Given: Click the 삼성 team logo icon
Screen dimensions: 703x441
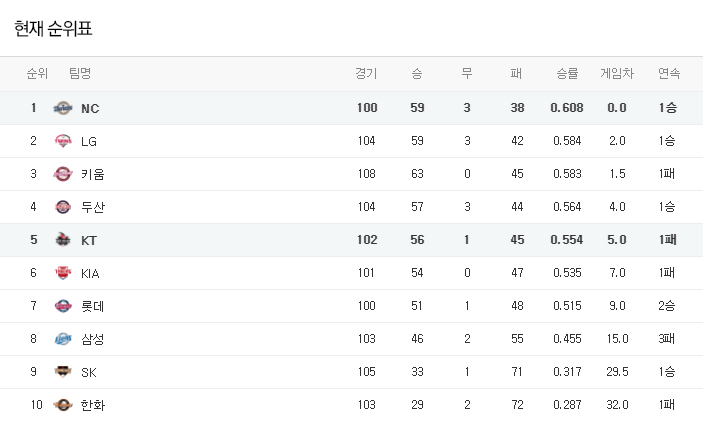Looking at the screenshot, I should pyautogui.click(x=63, y=339).
